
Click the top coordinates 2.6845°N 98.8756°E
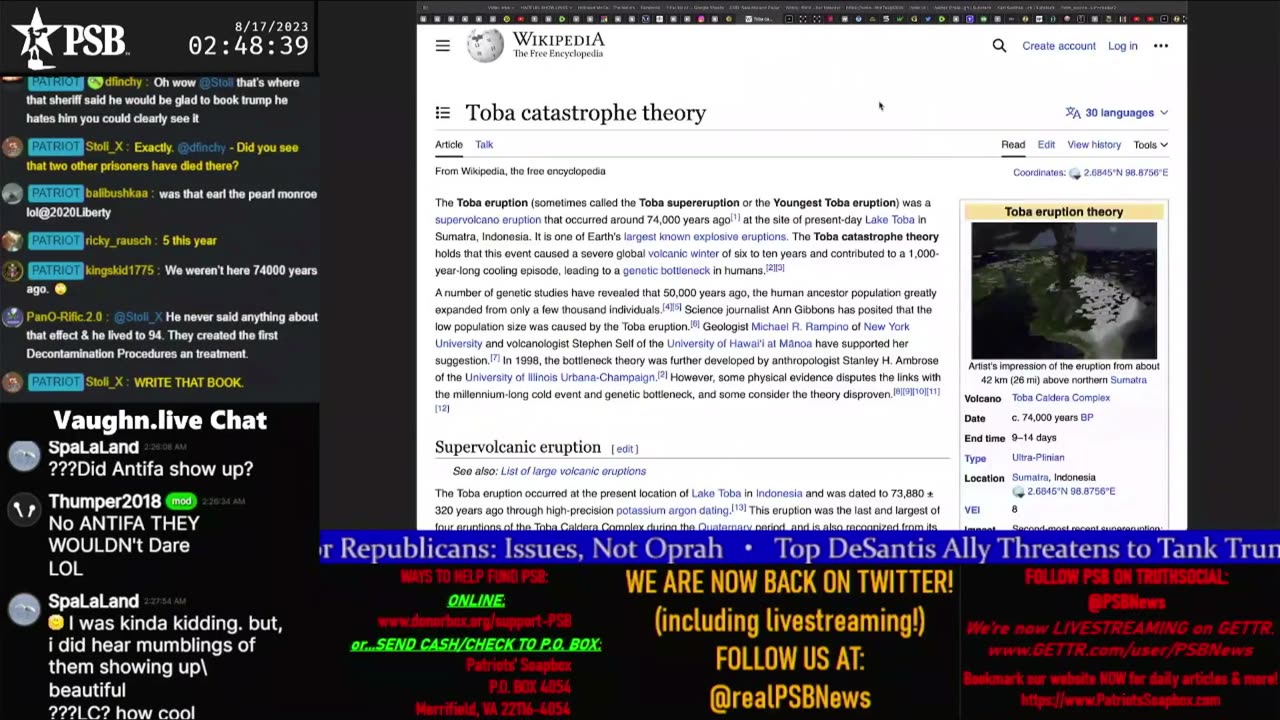pyautogui.click(x=1125, y=173)
